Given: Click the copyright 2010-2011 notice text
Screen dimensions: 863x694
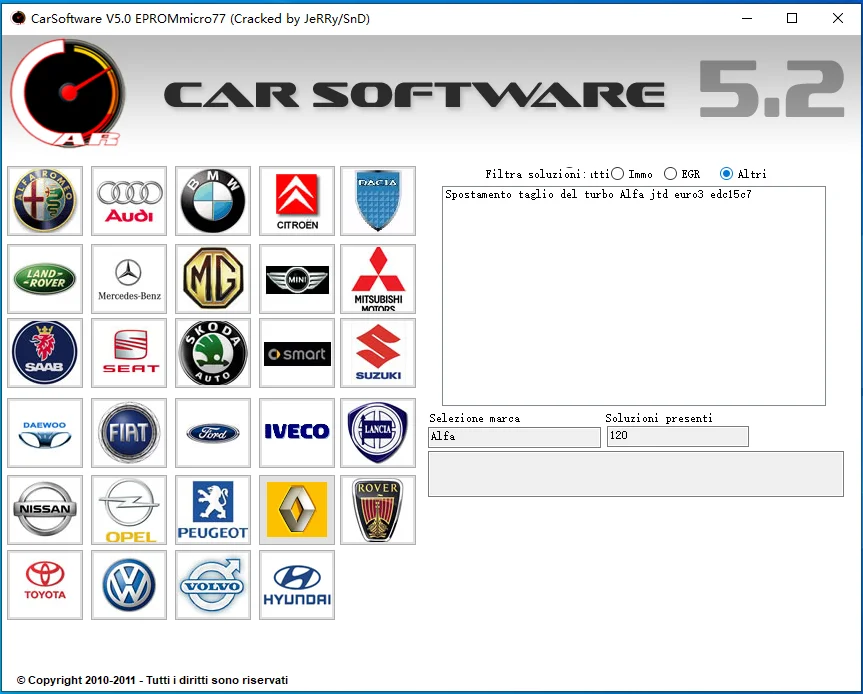Looking at the screenshot, I should (x=152, y=680).
